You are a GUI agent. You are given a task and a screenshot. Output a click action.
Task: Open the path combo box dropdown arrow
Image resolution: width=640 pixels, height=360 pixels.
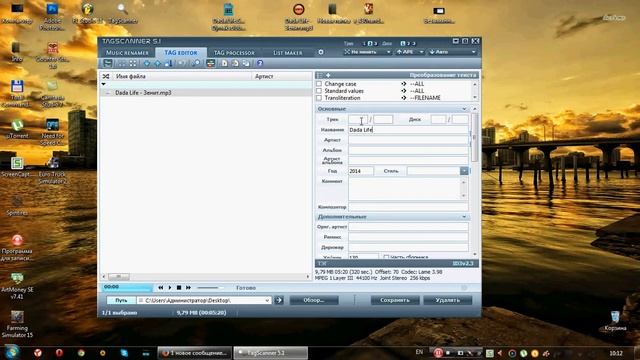[267, 300]
